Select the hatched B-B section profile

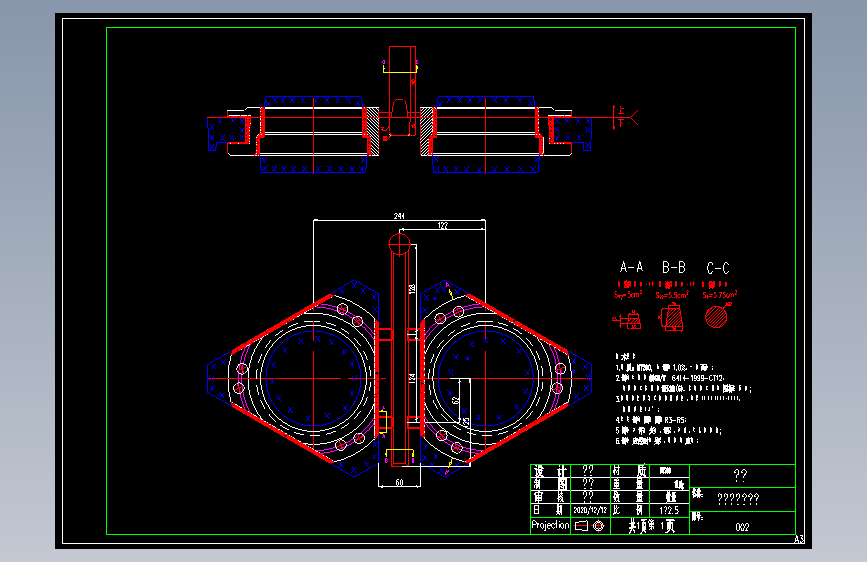pyautogui.click(x=672, y=319)
